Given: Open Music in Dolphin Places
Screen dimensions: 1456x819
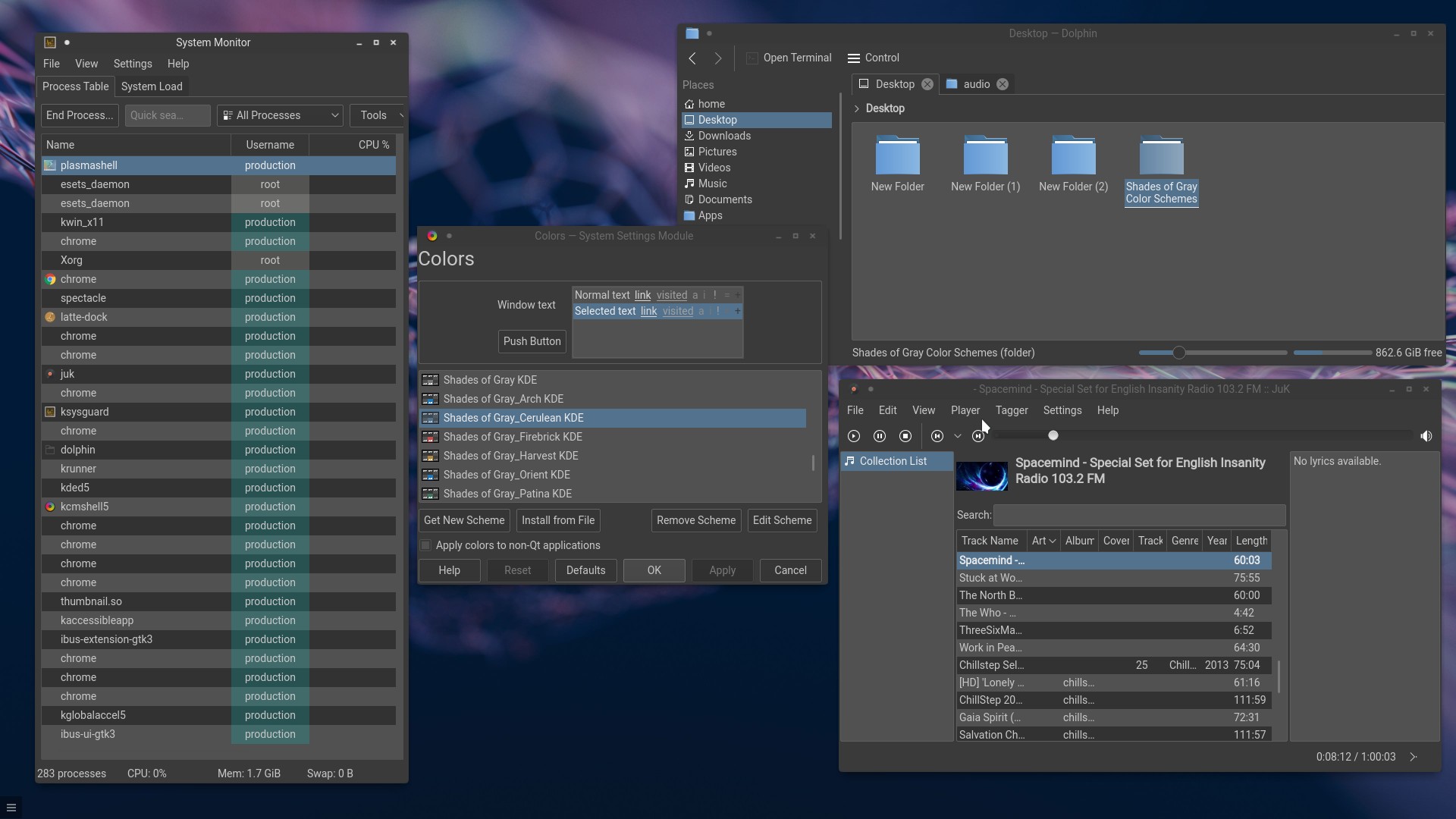Looking at the screenshot, I should (757, 184).
